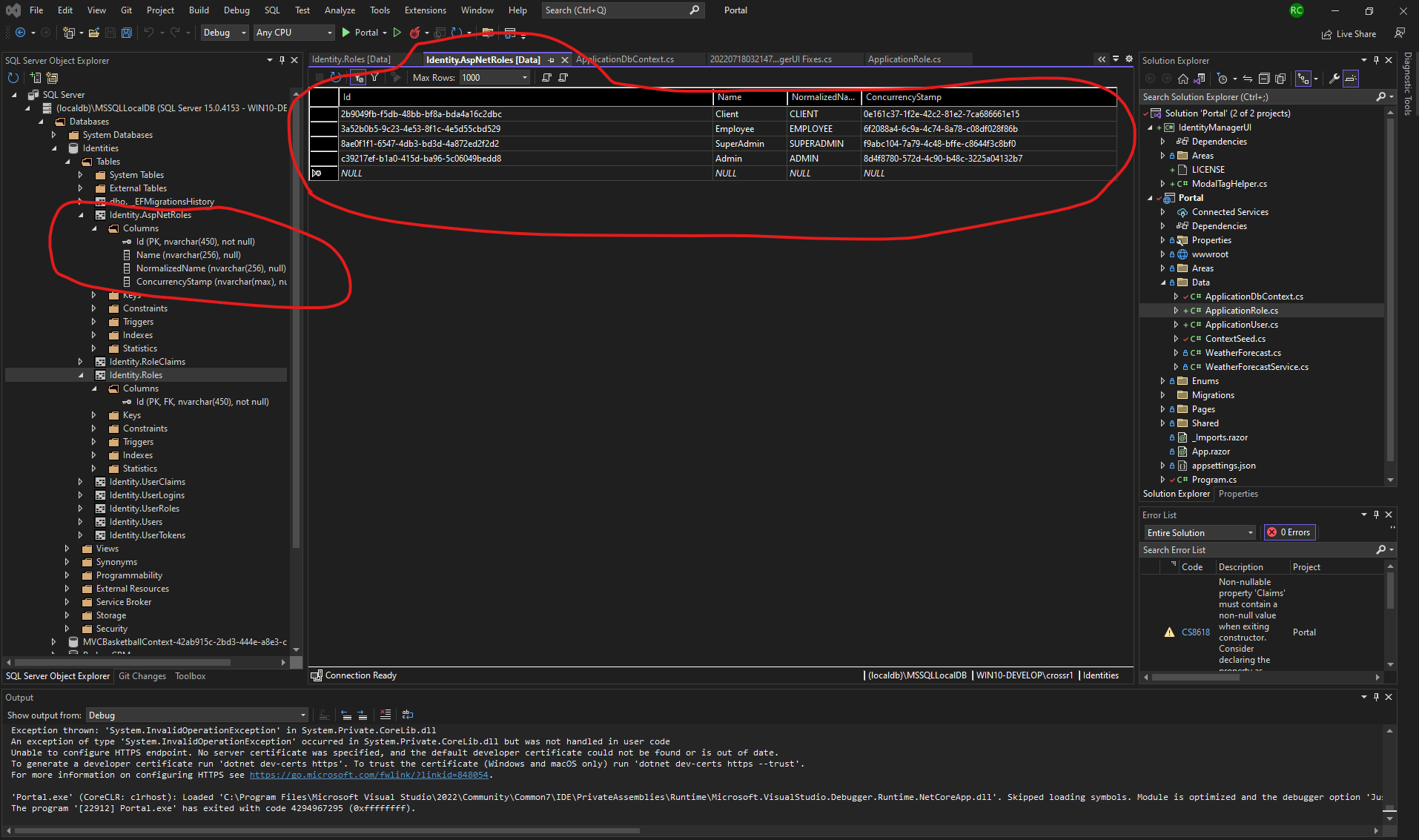Click the Navigate Backward arrow icon
The image size is (1419, 840).
21,33
